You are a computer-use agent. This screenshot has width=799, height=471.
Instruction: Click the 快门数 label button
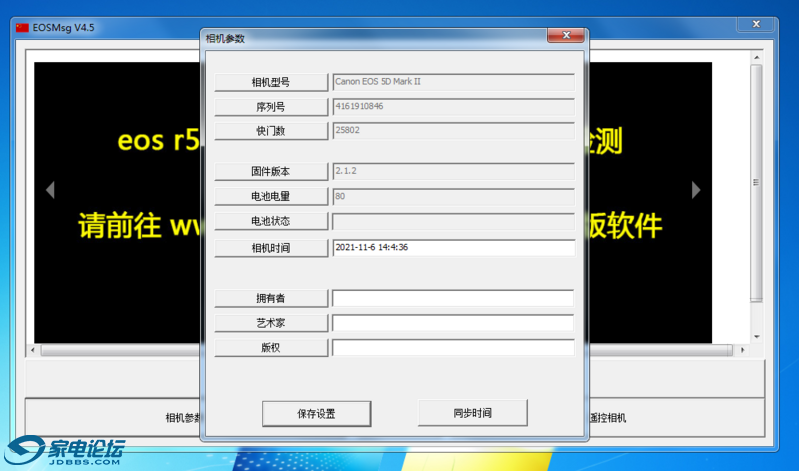tap(271, 131)
